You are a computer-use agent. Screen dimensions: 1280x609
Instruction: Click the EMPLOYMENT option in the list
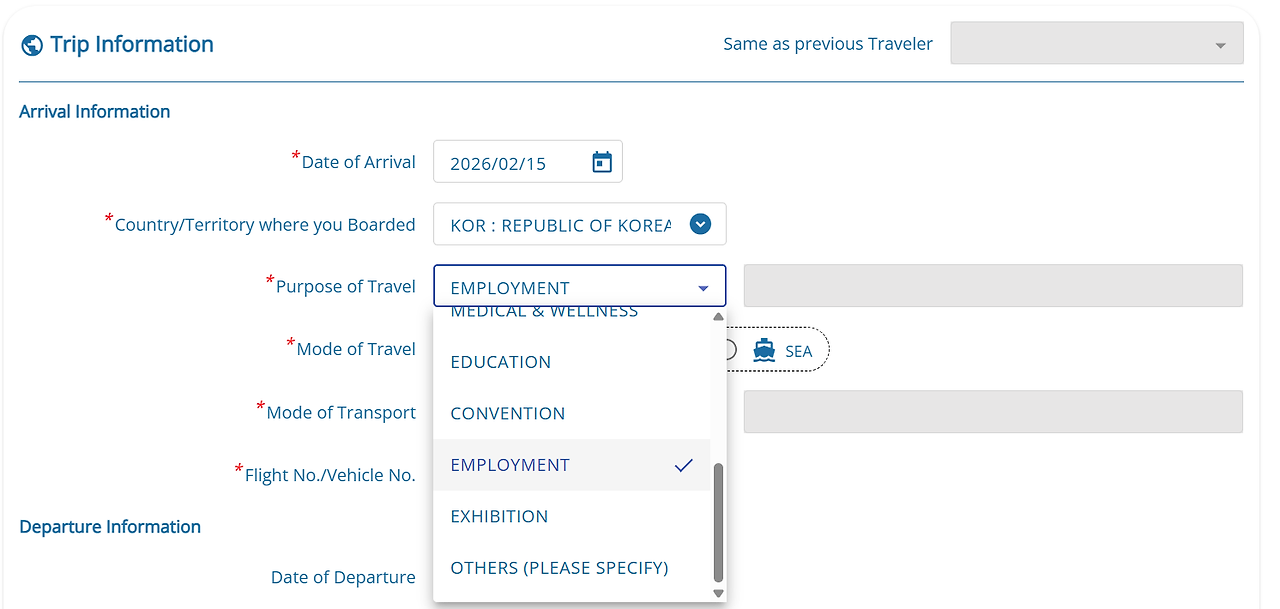tap(510, 465)
